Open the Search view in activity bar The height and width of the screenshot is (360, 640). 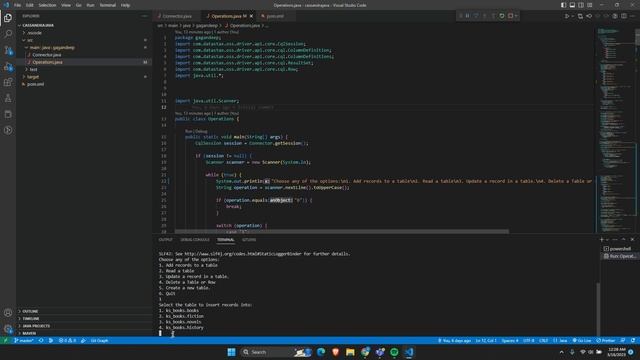pyautogui.click(x=8, y=34)
